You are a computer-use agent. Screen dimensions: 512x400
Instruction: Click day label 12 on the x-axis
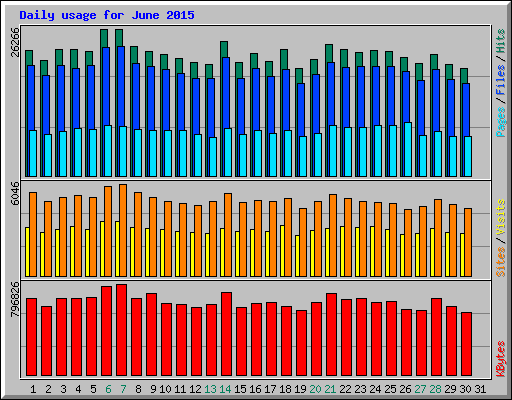(195, 389)
